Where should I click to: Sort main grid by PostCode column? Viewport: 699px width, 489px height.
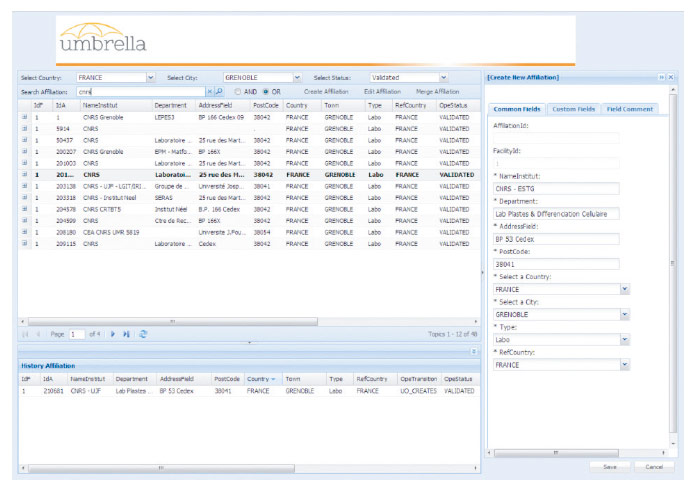point(267,105)
